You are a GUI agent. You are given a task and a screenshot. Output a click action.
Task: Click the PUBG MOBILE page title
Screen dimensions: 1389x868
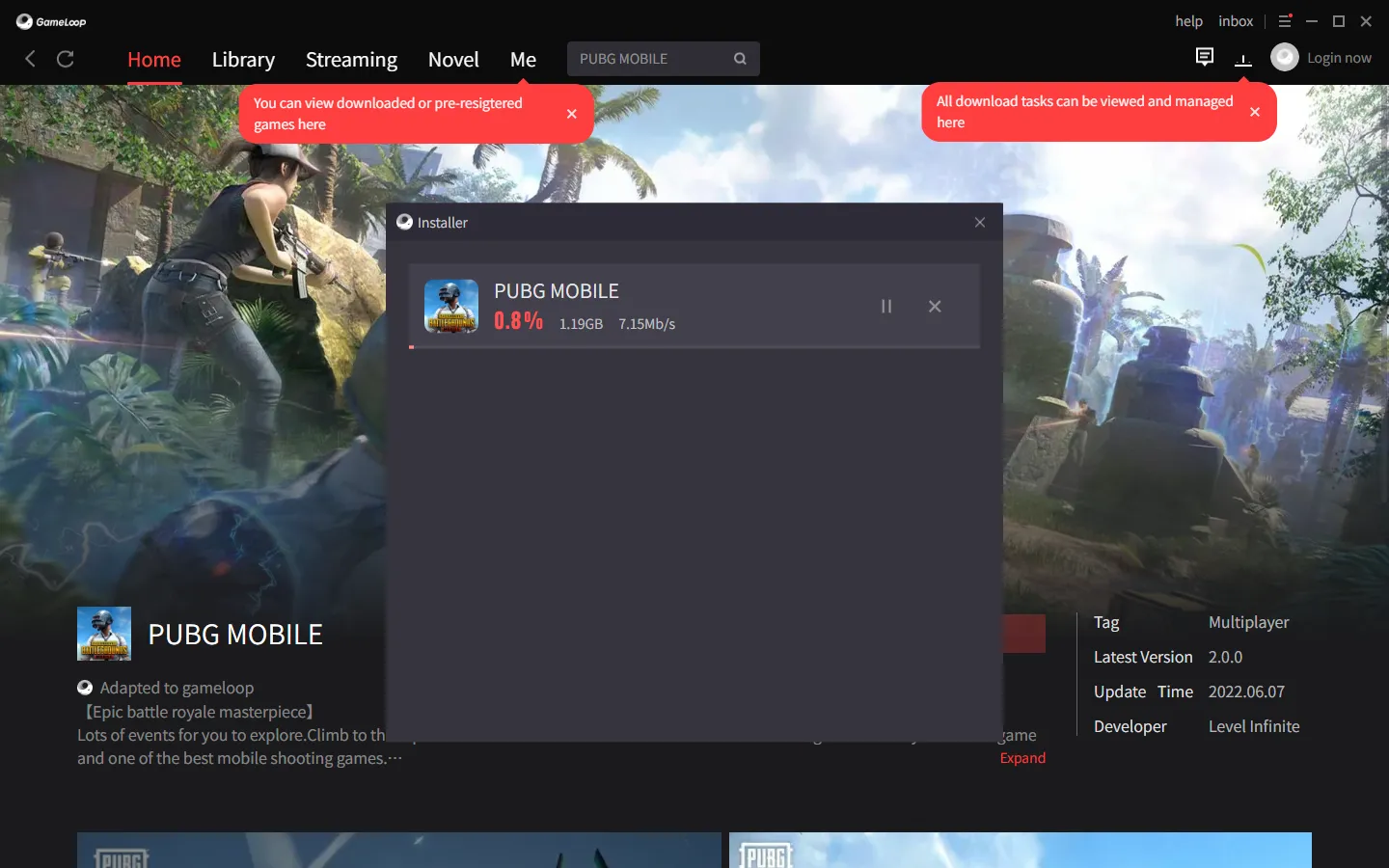click(x=235, y=635)
